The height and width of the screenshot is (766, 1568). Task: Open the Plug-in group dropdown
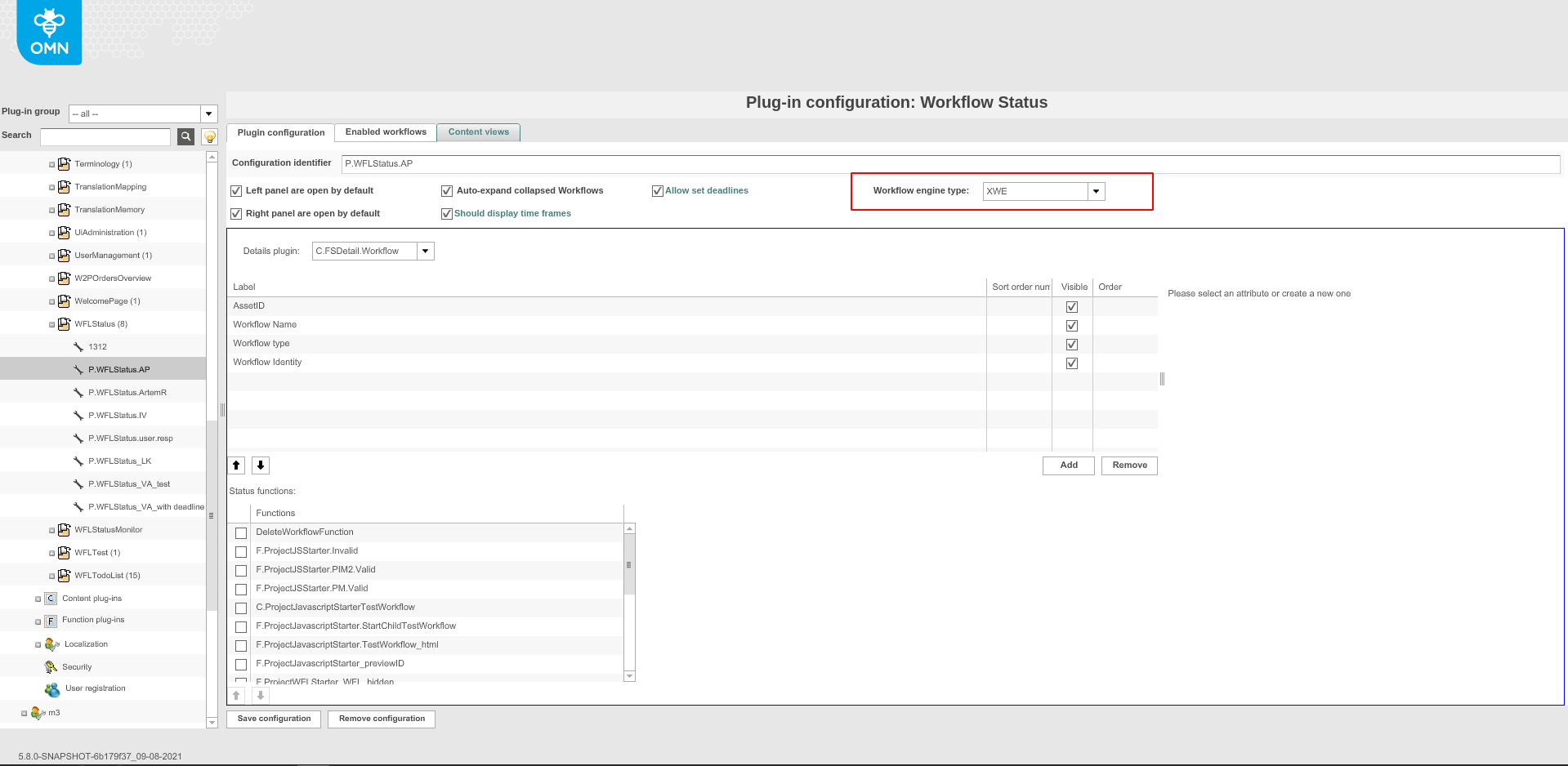point(209,114)
